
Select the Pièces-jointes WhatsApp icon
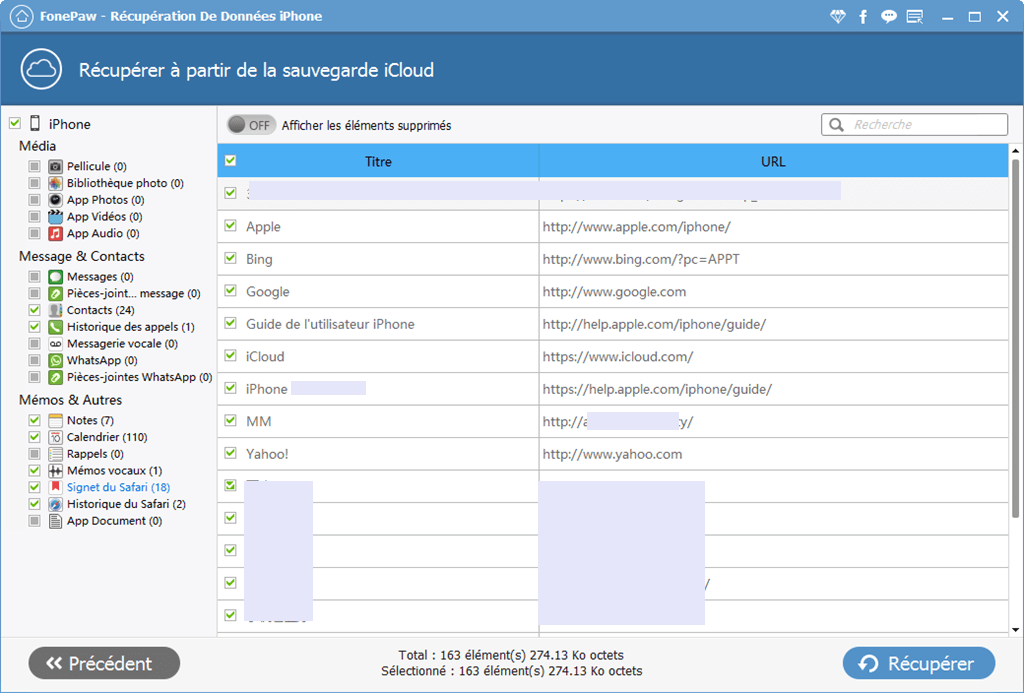56,377
